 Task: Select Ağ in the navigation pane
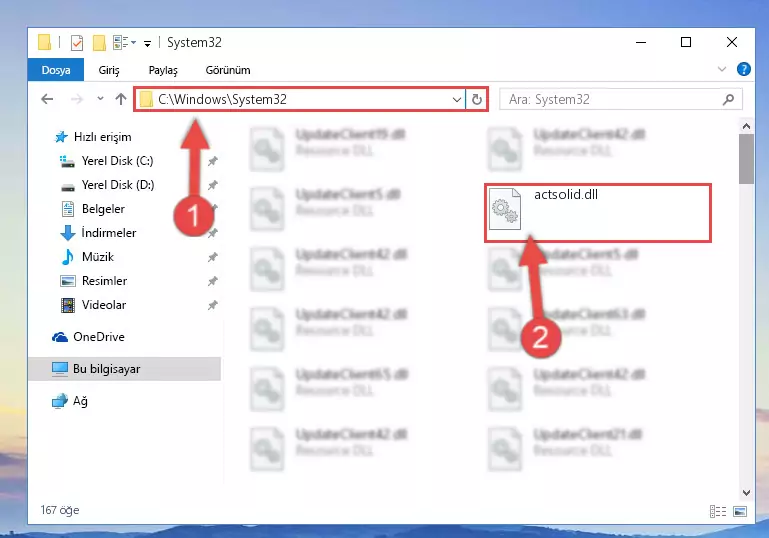point(80,401)
